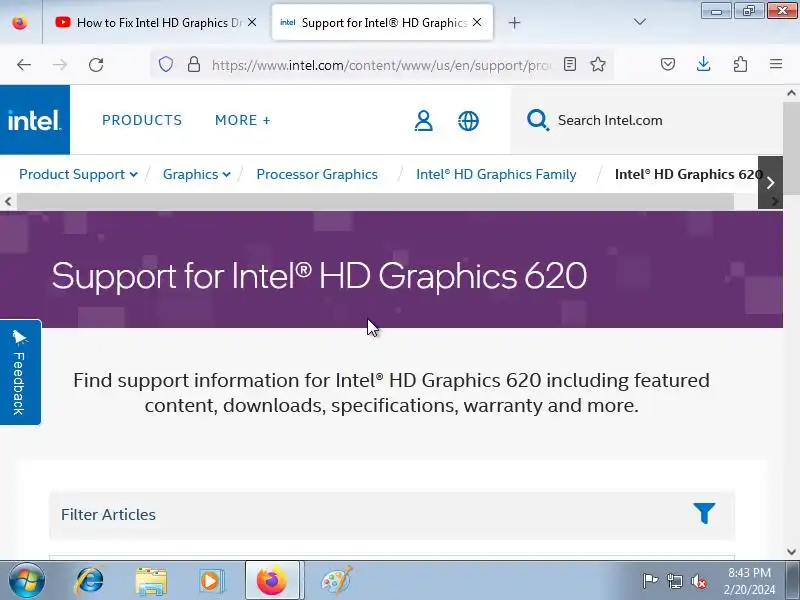The image size is (800, 600).
Task: Open a new tab with plus button
Action: [x=514, y=22]
